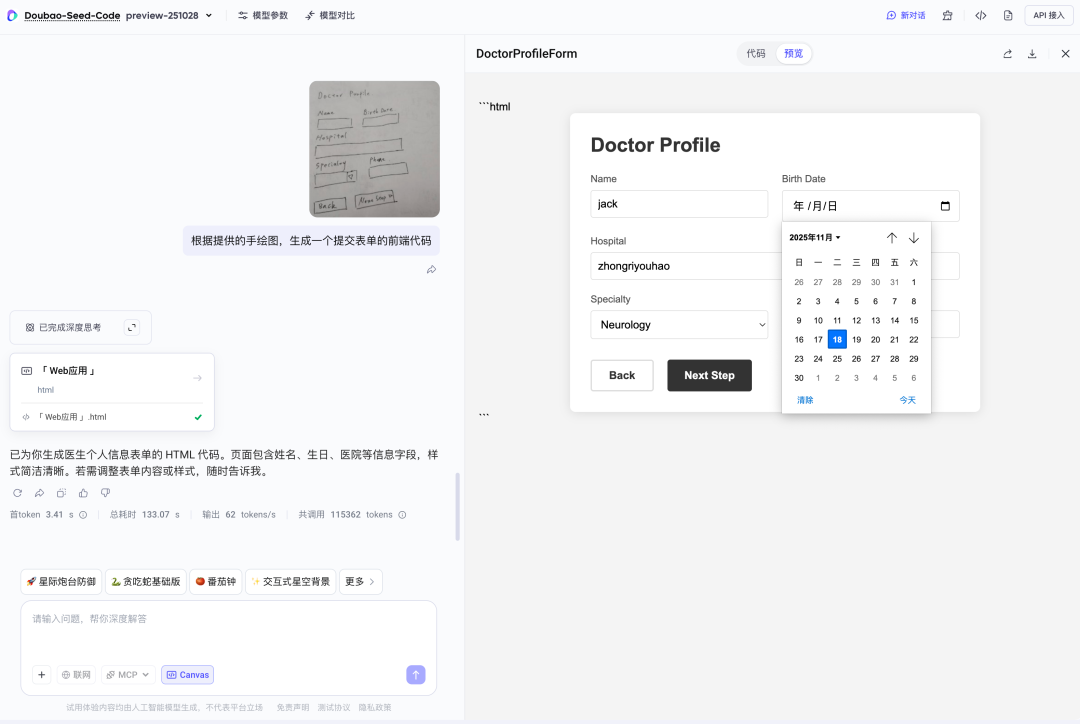Click the info icon next to total tokens
The width and height of the screenshot is (1080, 724).
[402, 515]
